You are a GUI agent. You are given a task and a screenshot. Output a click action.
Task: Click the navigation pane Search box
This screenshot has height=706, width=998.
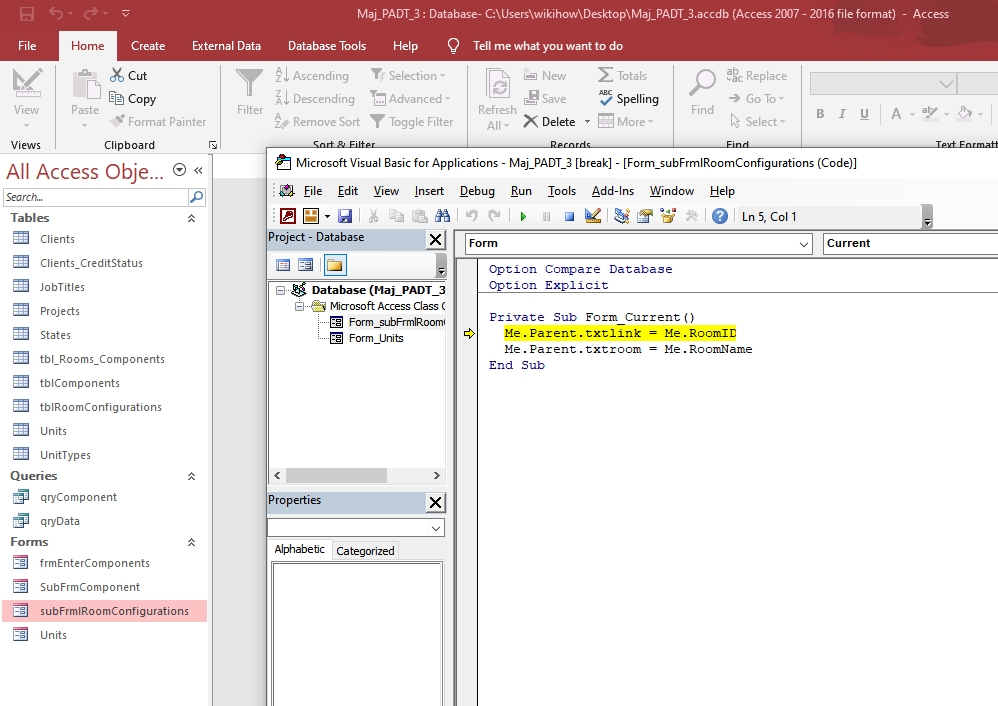(x=95, y=197)
